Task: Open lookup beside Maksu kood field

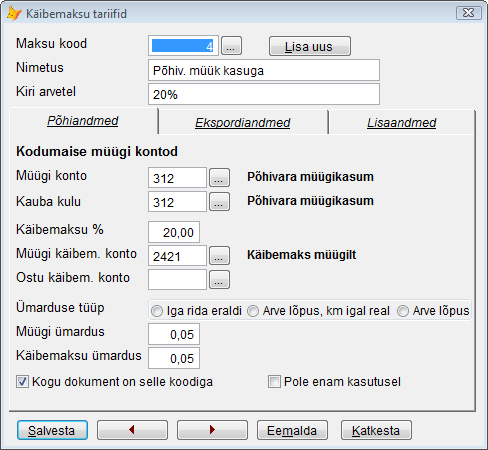Action: [x=232, y=46]
